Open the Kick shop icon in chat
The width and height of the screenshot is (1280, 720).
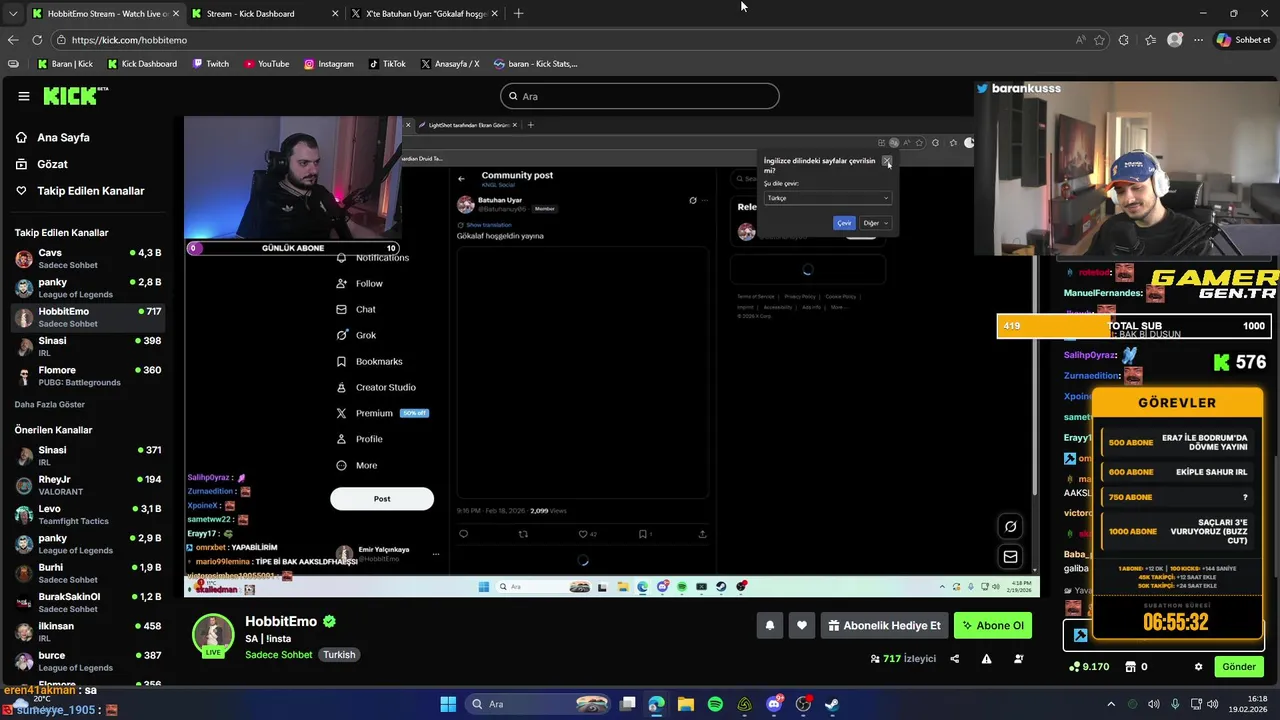click(1131, 667)
